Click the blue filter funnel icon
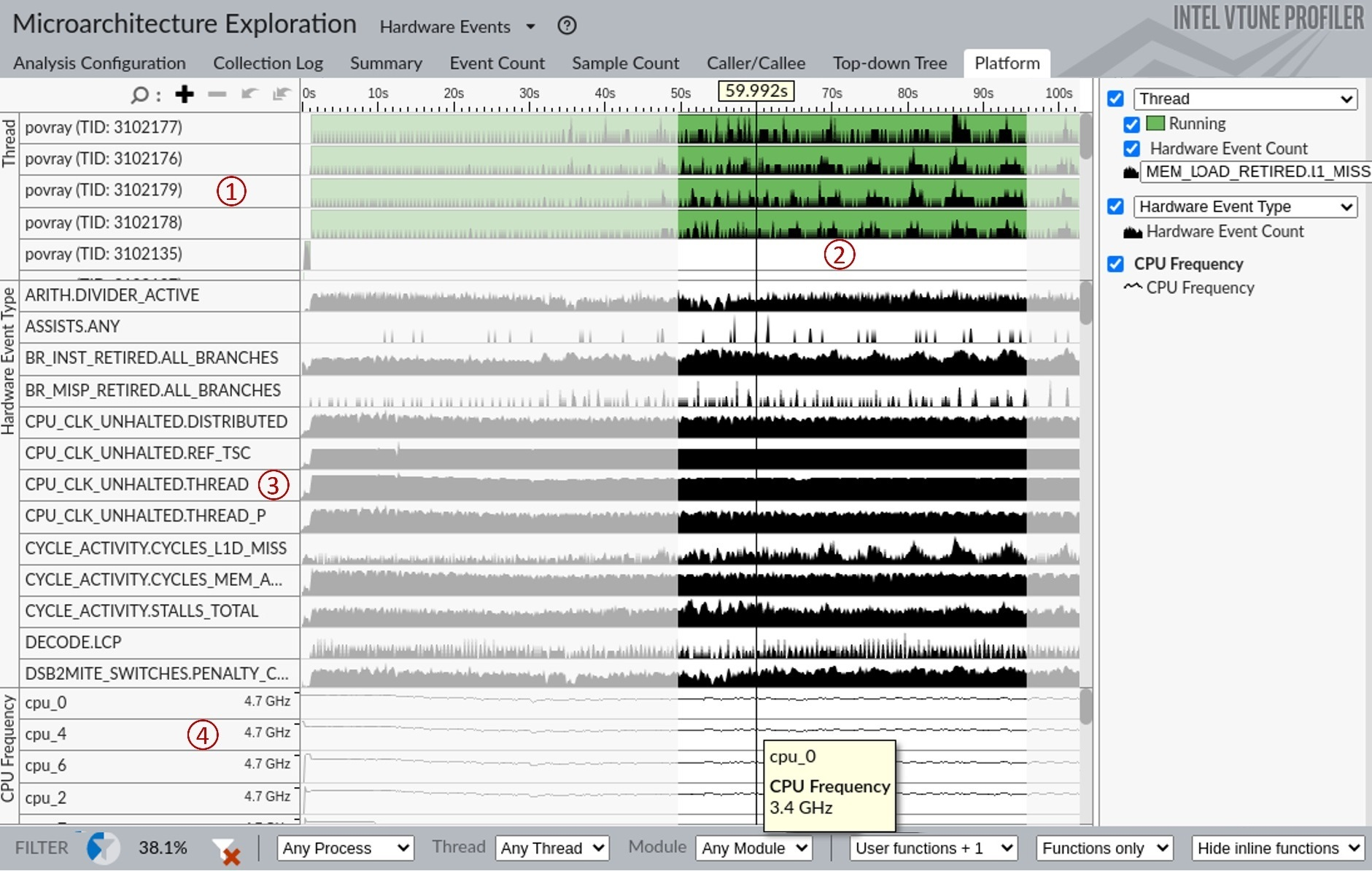The height and width of the screenshot is (871, 1372). [103, 848]
